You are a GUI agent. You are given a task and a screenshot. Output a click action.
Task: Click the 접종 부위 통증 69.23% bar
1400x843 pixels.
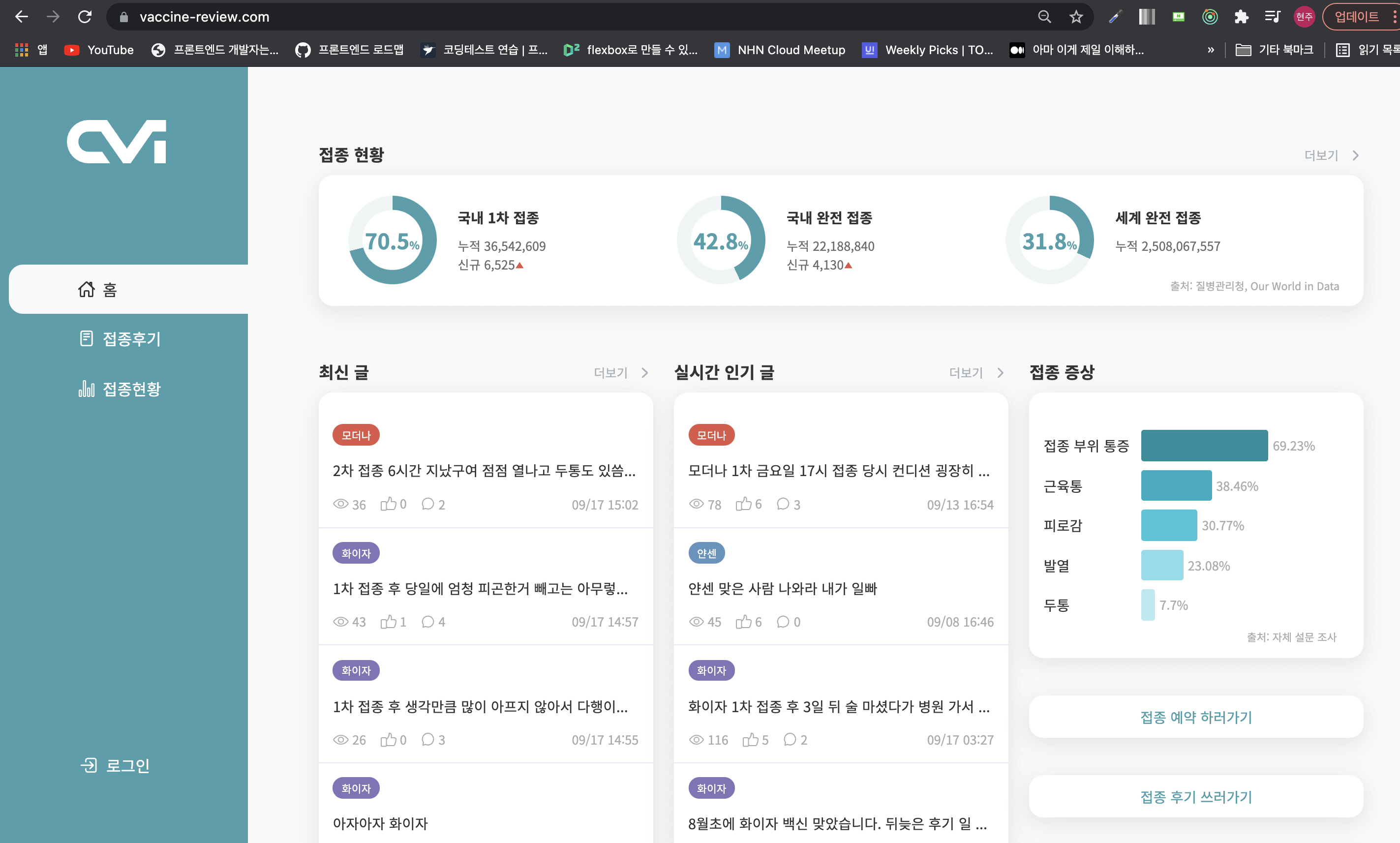[x=1204, y=446]
